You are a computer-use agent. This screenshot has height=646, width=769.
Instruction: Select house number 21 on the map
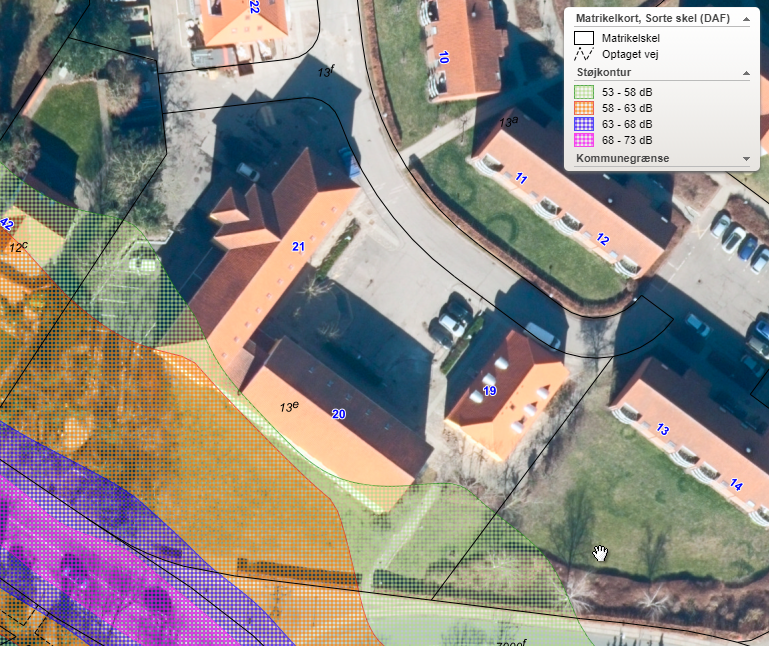point(298,247)
